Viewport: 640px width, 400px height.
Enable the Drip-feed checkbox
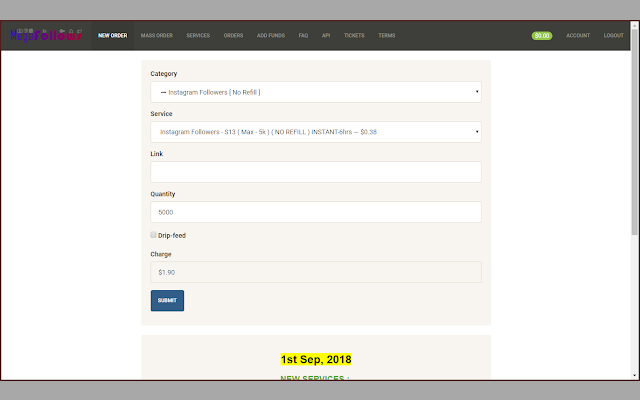153,235
